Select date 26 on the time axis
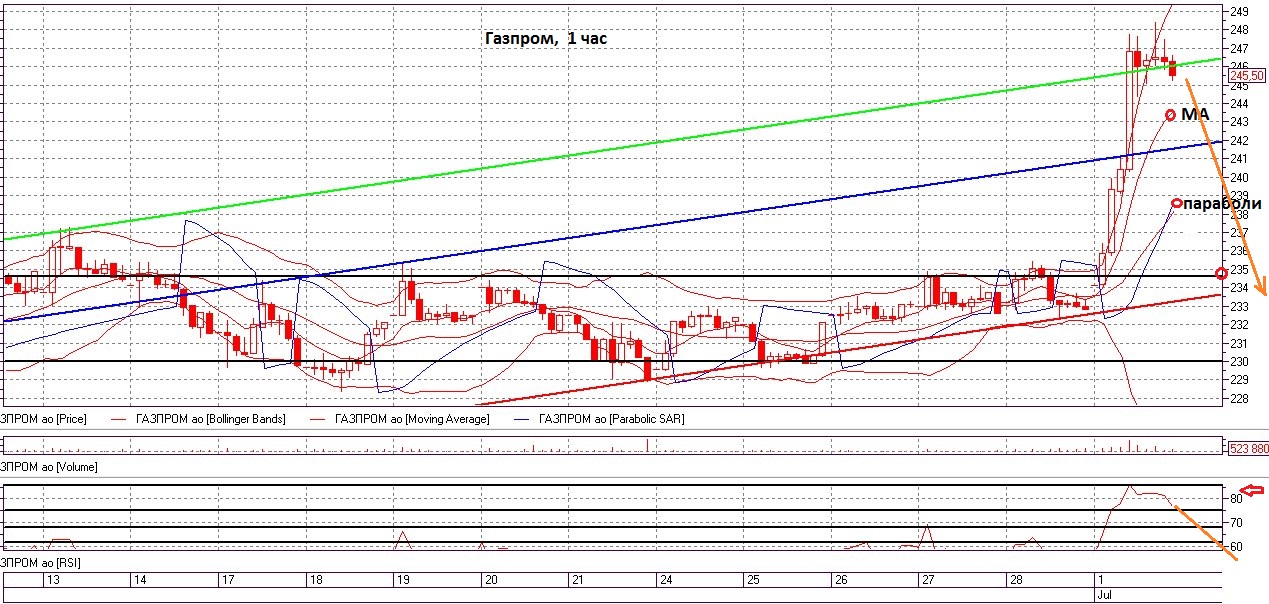 pyautogui.click(x=840, y=580)
